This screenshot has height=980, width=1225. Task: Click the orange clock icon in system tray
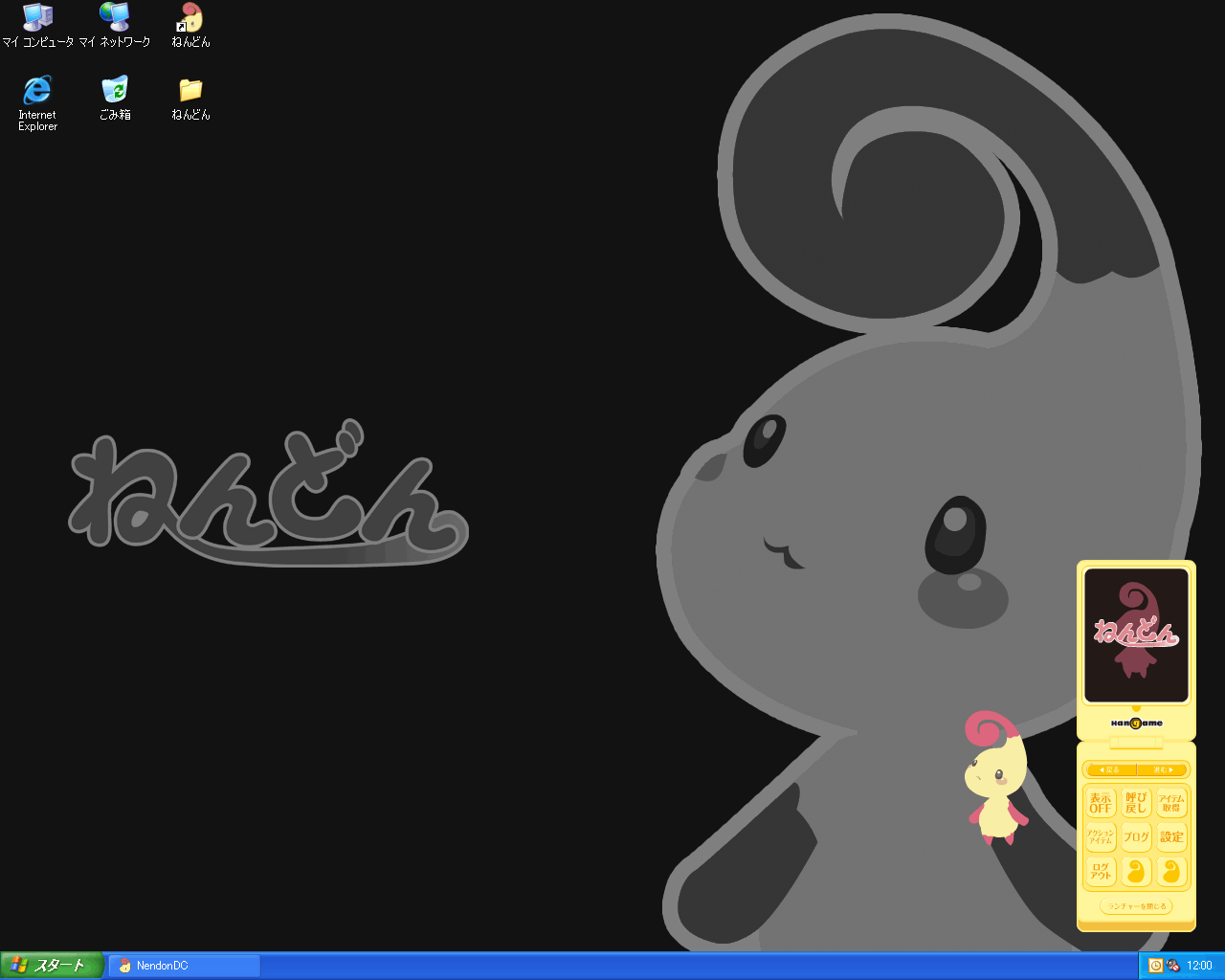pyautogui.click(x=1155, y=966)
